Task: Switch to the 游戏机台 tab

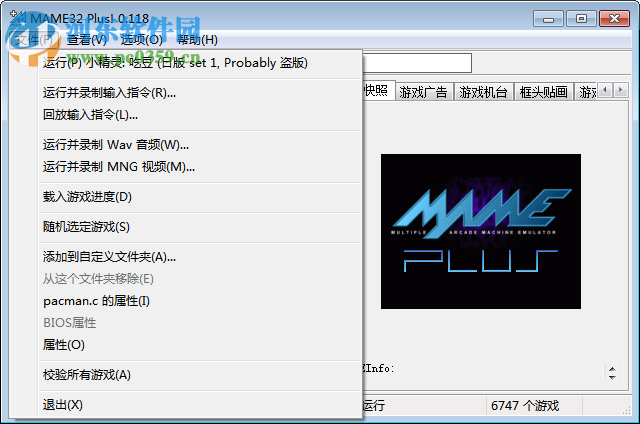Action: [x=483, y=92]
